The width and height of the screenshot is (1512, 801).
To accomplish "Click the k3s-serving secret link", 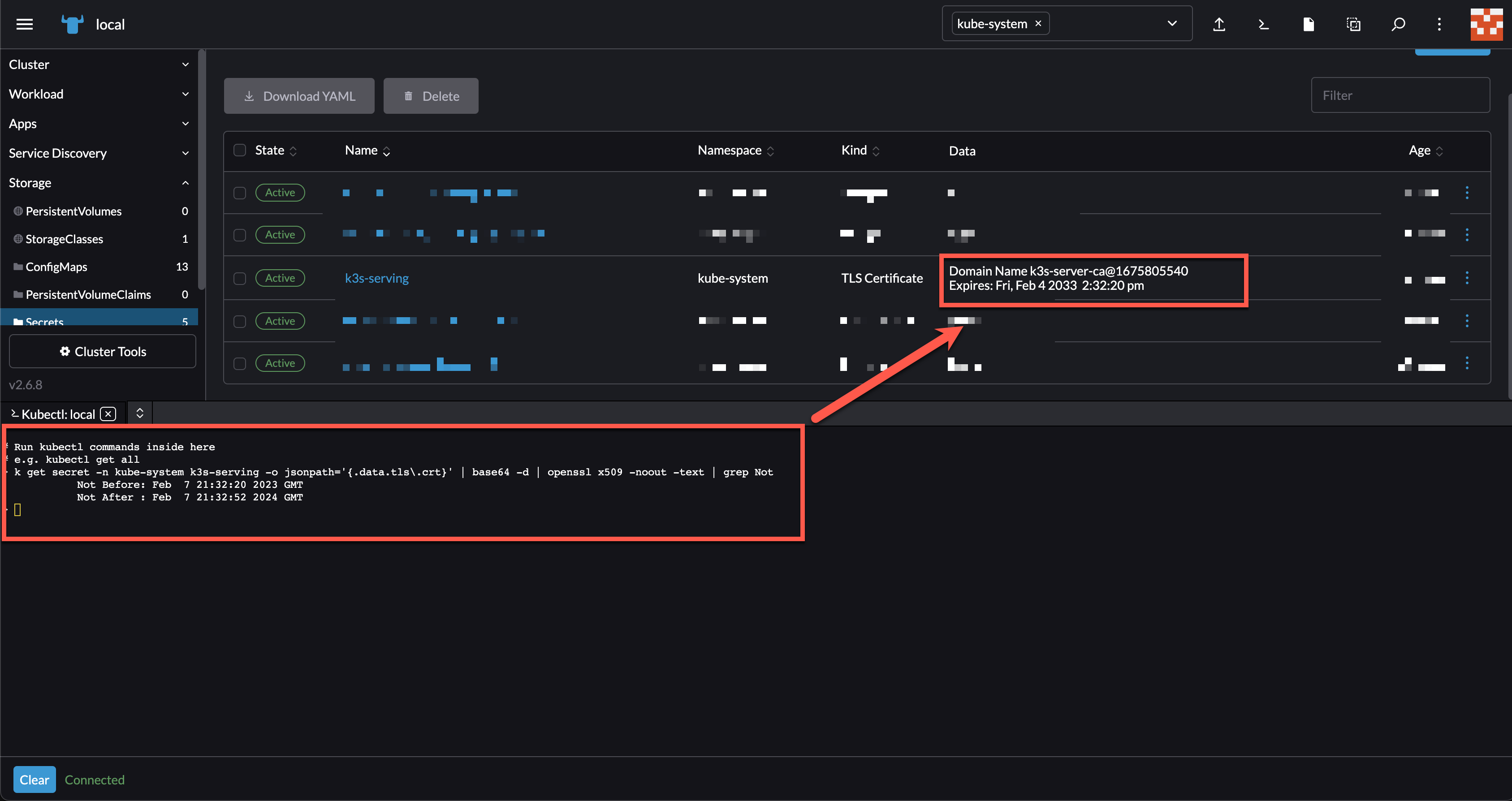I will (x=376, y=278).
